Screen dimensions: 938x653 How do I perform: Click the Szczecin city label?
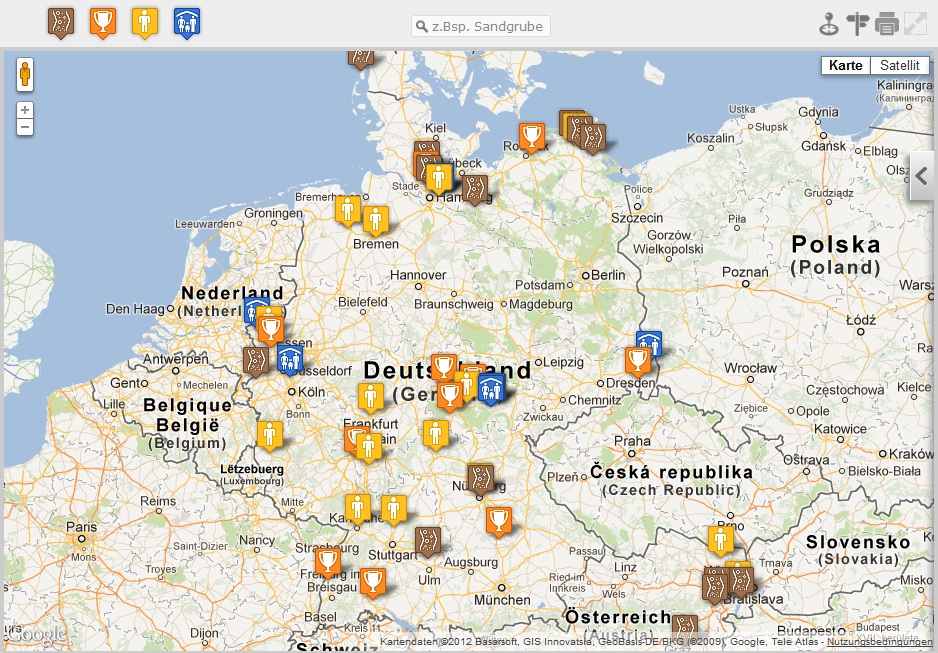[x=637, y=218]
